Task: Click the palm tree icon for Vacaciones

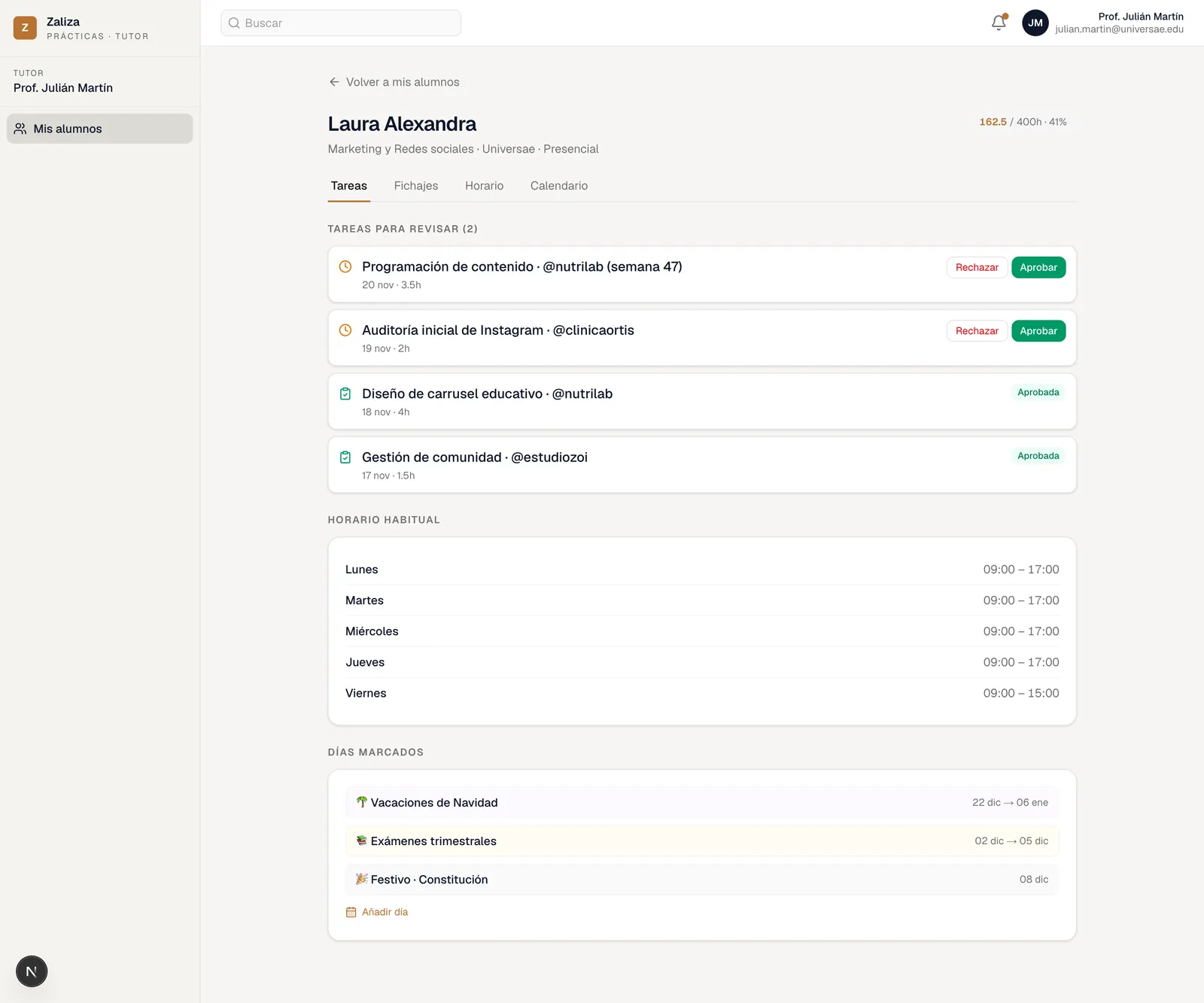Action: [362, 802]
